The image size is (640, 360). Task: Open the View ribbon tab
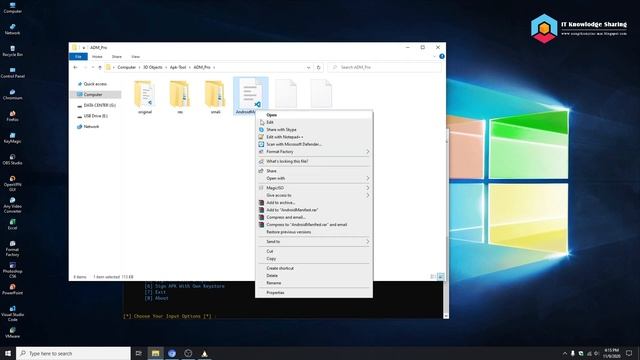point(136,56)
